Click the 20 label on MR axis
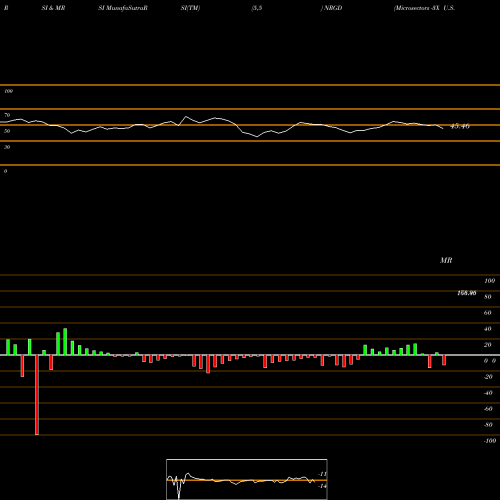Viewport: 500px width, 500px height. click(488, 345)
